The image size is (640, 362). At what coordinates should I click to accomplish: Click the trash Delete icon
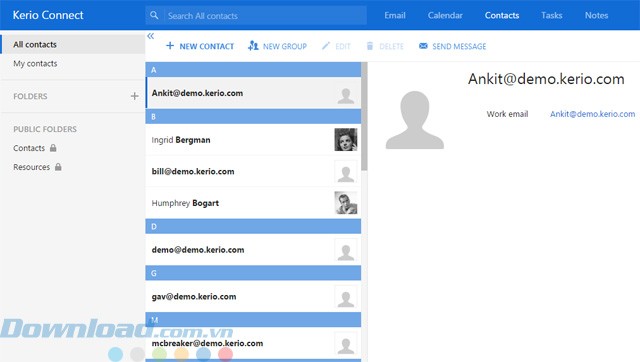pos(370,46)
